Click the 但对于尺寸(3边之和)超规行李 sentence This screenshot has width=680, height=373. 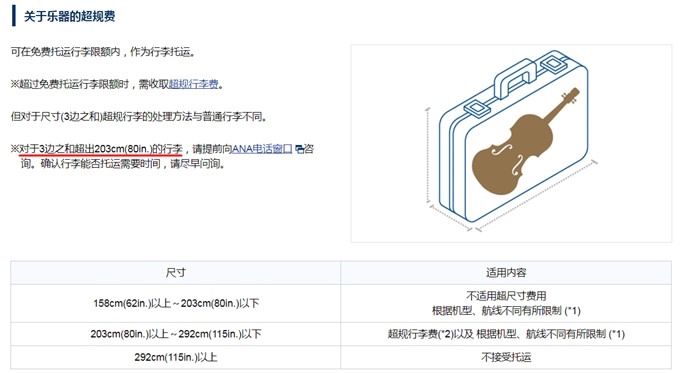click(139, 117)
